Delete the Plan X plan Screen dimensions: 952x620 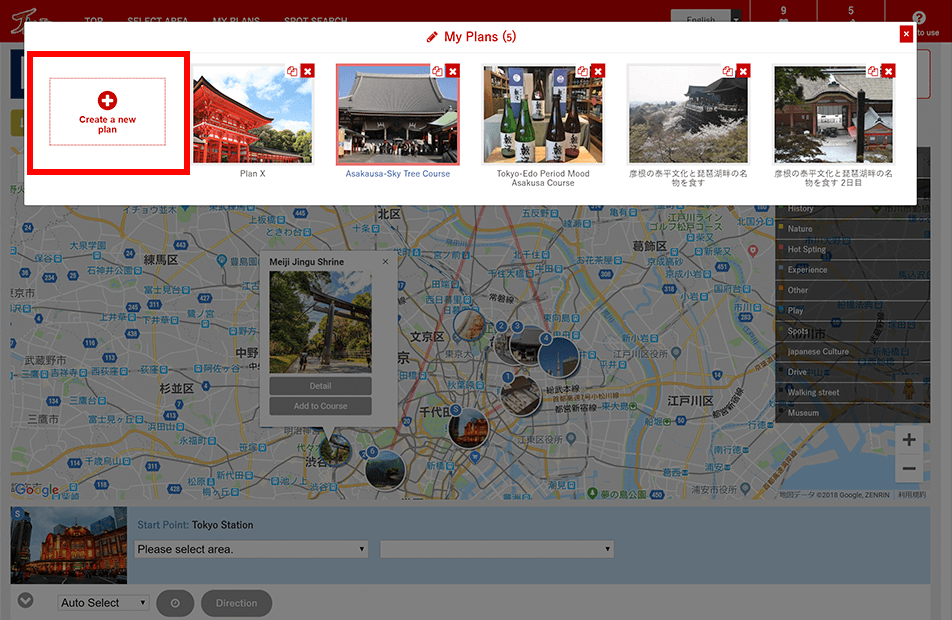[x=308, y=71]
